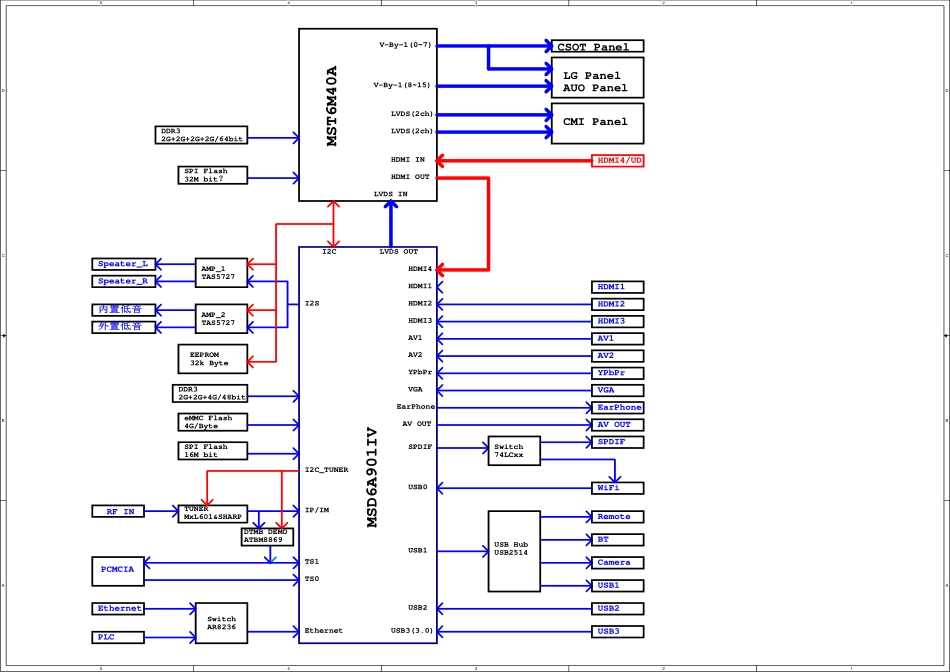Select the LG Panel AUO Panel box
This screenshot has height=672, width=950.
tap(597, 81)
